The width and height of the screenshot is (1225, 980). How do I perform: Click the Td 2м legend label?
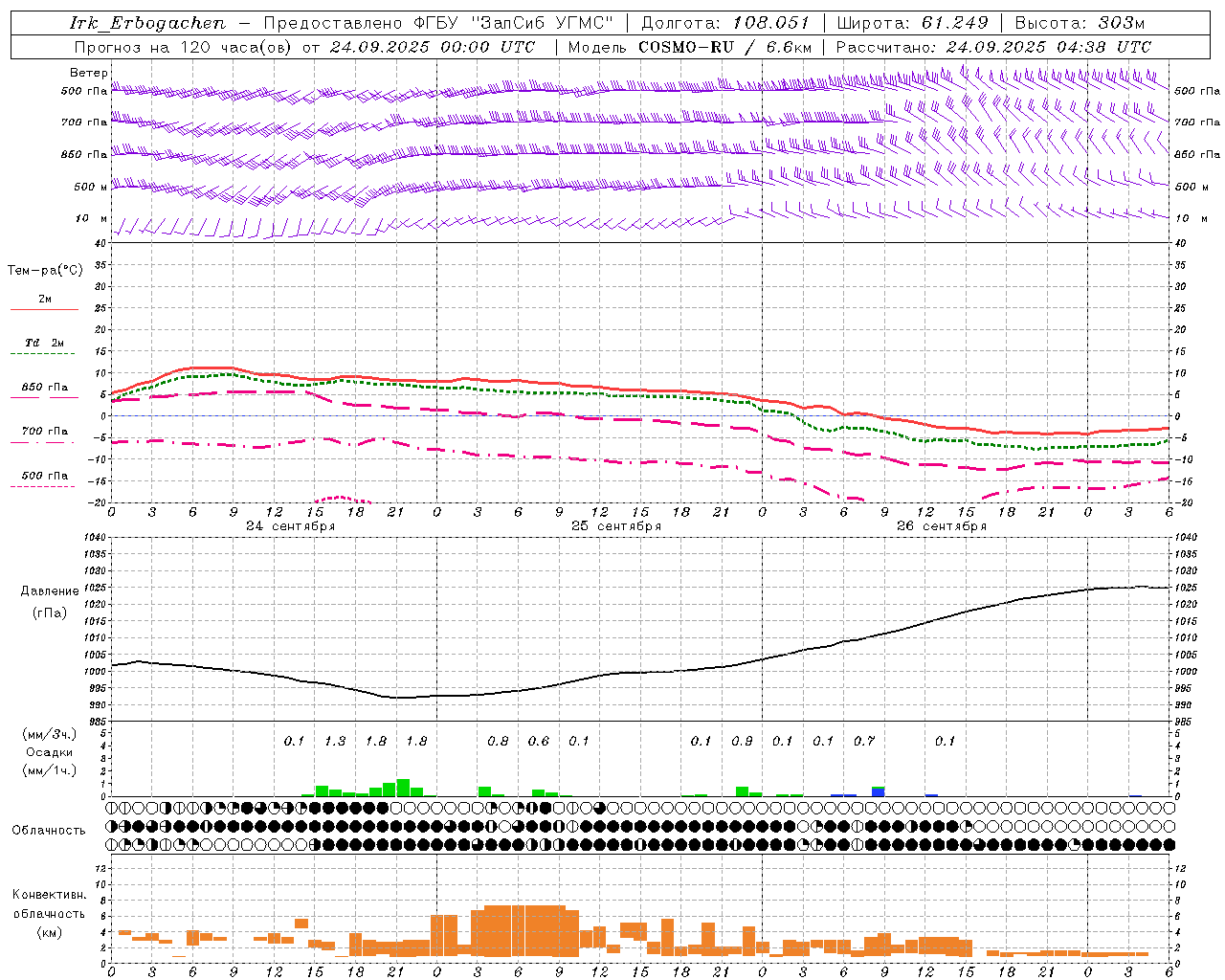tap(45, 343)
